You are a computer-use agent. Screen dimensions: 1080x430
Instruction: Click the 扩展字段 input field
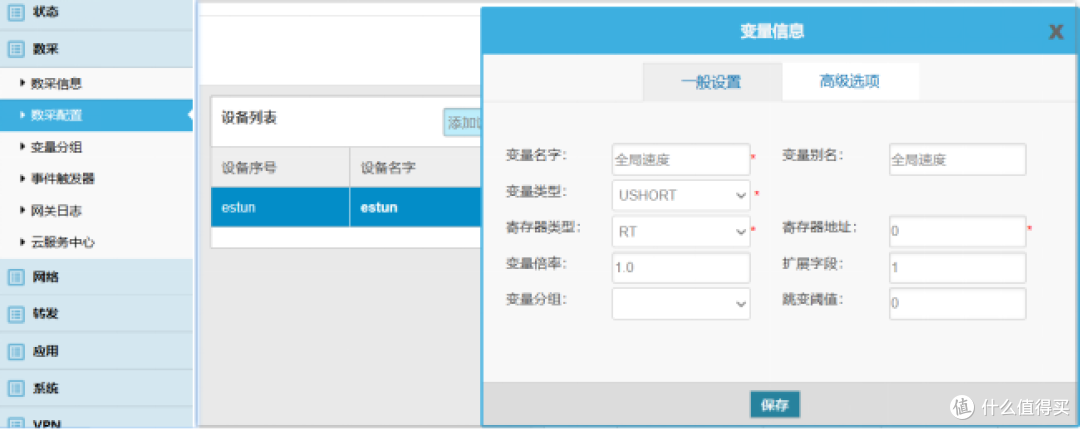click(957, 267)
